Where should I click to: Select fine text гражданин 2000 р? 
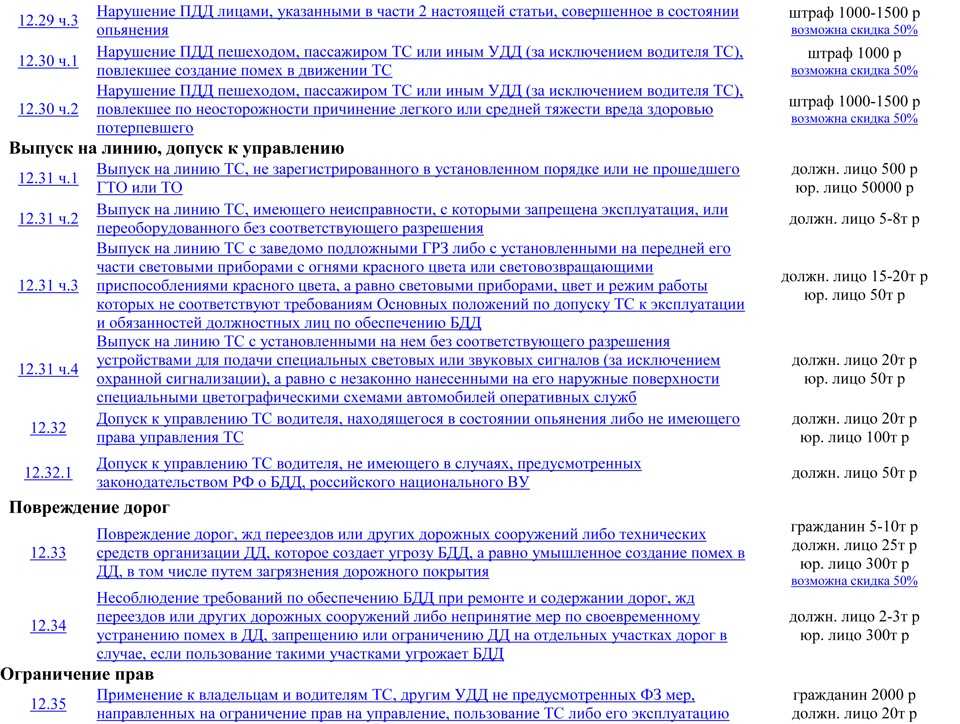pyautogui.click(x=854, y=695)
